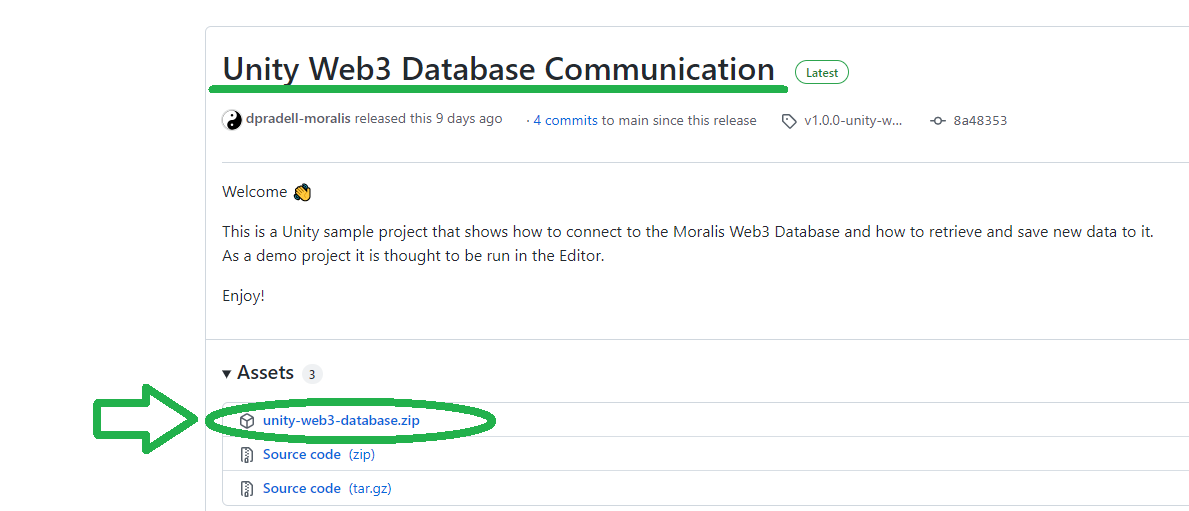Click the Assets count badge showing 3
The height and width of the screenshot is (511, 1189).
point(312,374)
